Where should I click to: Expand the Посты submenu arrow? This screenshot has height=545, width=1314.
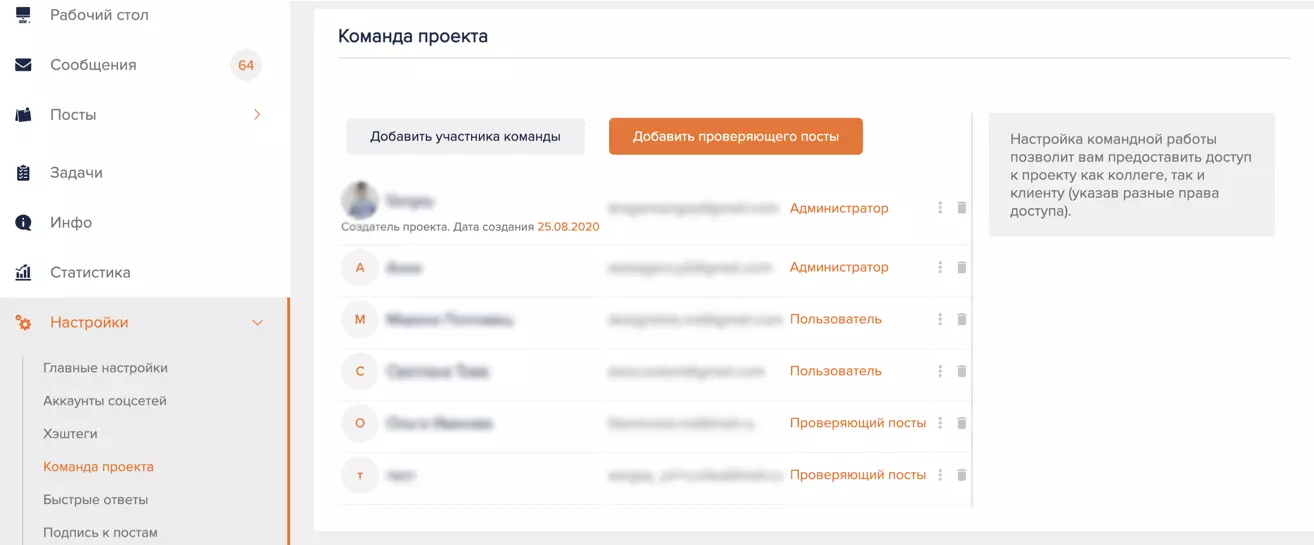tap(257, 115)
